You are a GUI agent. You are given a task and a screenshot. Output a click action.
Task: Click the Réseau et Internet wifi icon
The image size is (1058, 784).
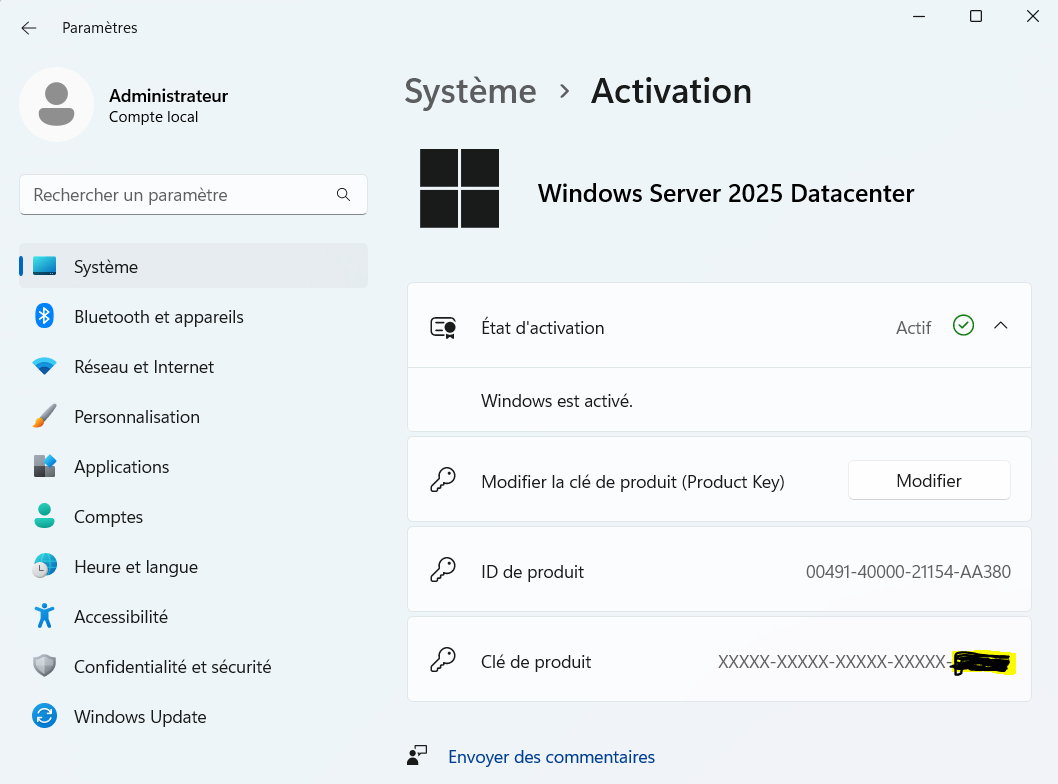click(x=44, y=367)
